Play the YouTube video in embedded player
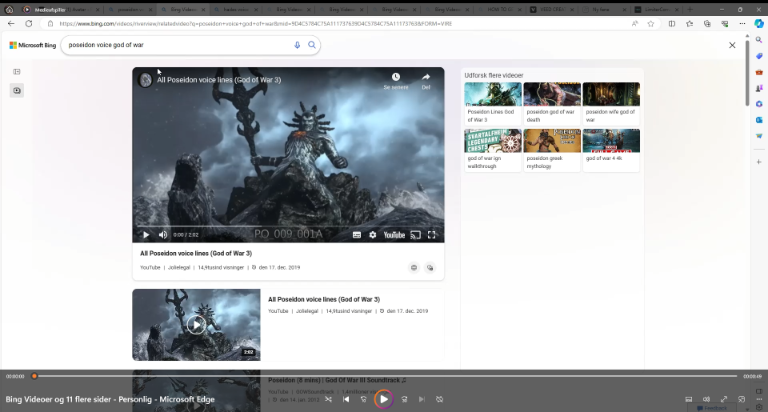Viewport: 768px width, 412px height. (x=146, y=235)
